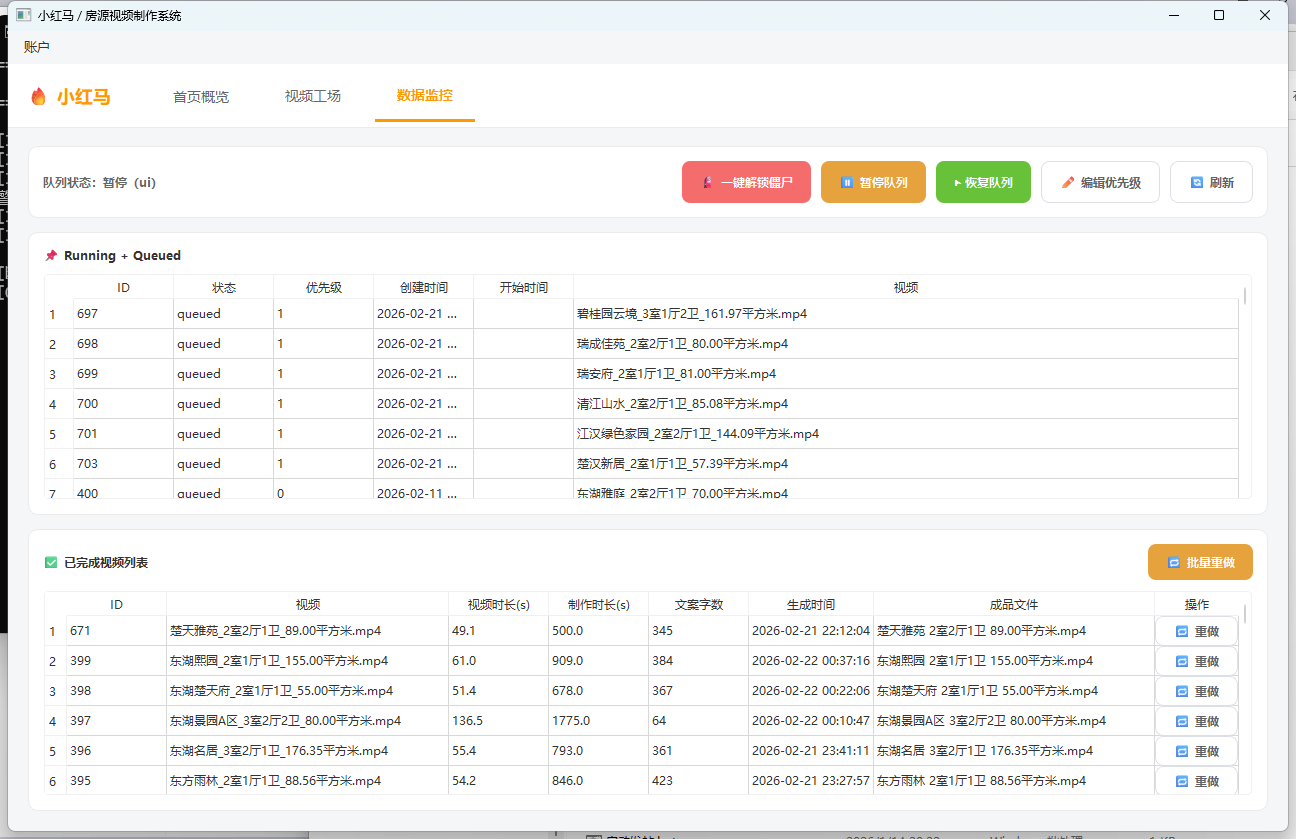Open 编辑优先级 pencil edit button
Image resolution: width=1296 pixels, height=839 pixels.
pyautogui.click(x=1099, y=183)
